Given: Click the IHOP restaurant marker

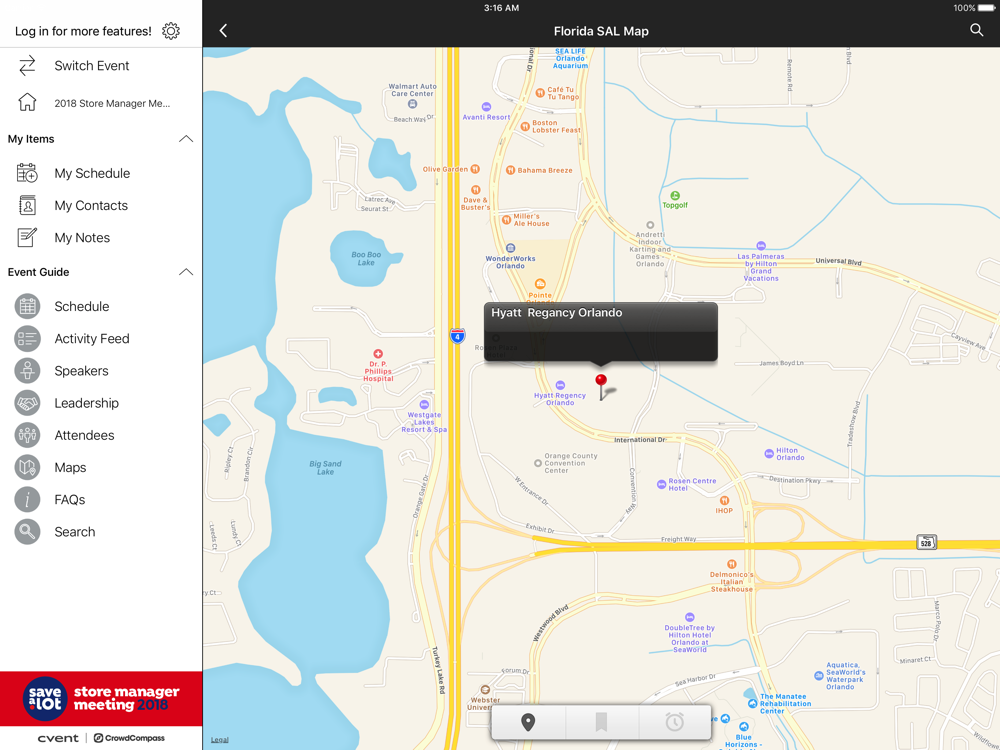Looking at the screenshot, I should pos(724,501).
